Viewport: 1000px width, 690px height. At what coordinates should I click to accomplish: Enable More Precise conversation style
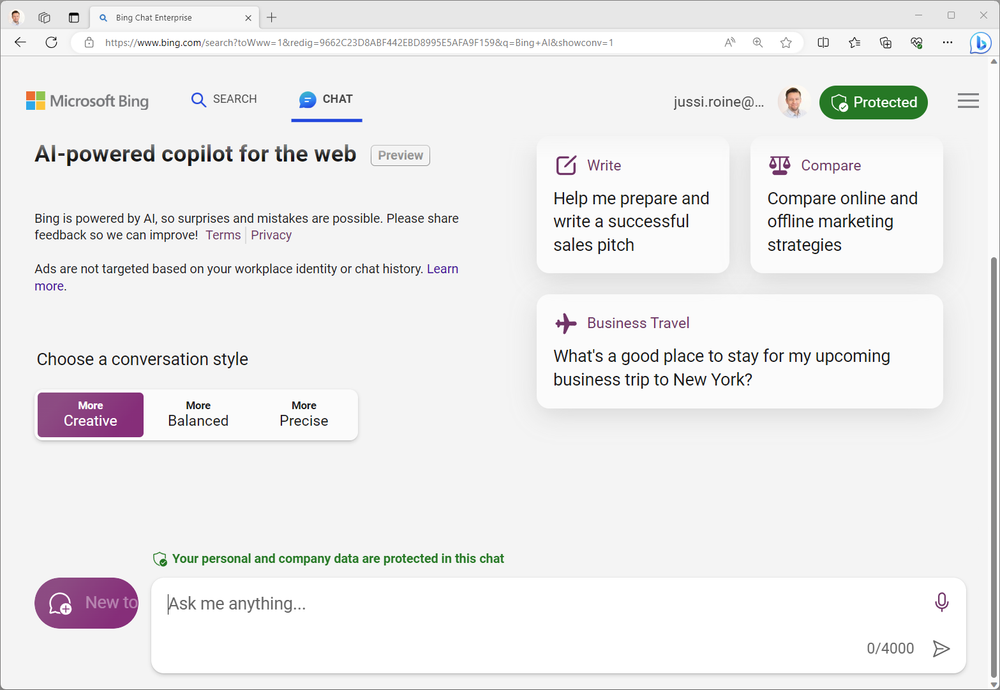303,414
